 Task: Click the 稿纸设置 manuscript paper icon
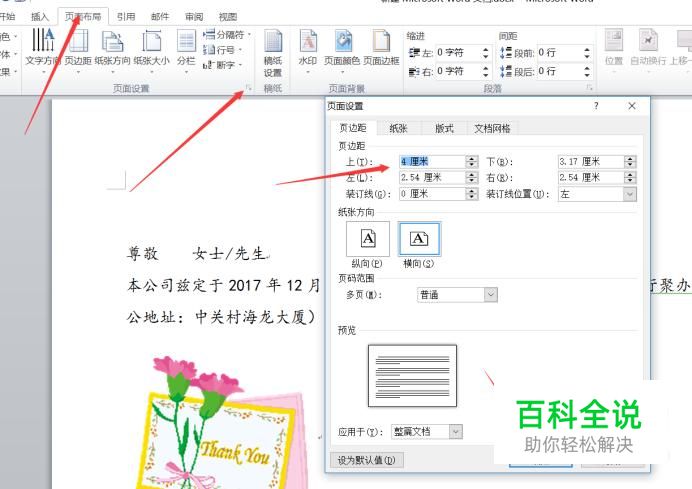[273, 53]
